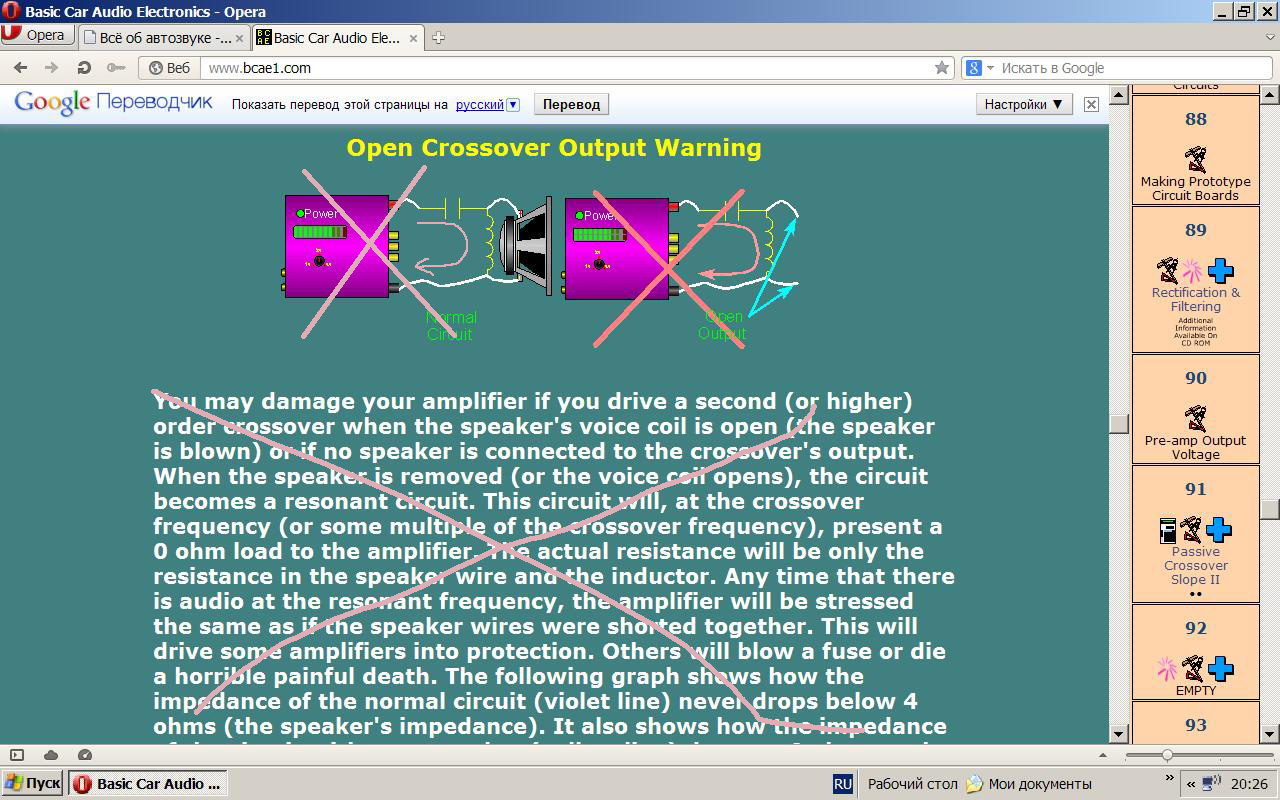
Task: Click the password wand key icon
Action: (x=116, y=68)
